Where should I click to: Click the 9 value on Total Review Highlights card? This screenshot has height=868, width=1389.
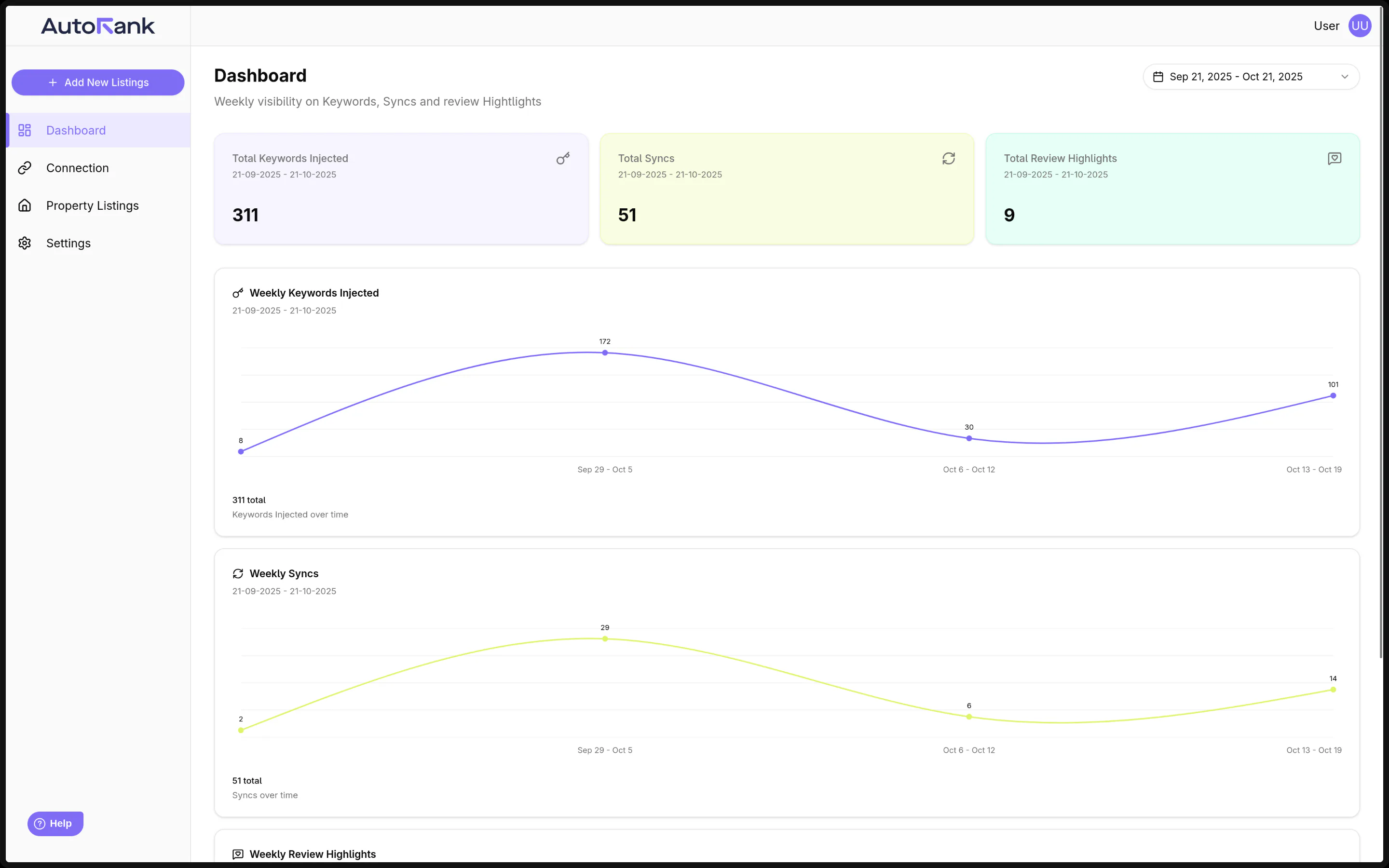click(x=1009, y=215)
